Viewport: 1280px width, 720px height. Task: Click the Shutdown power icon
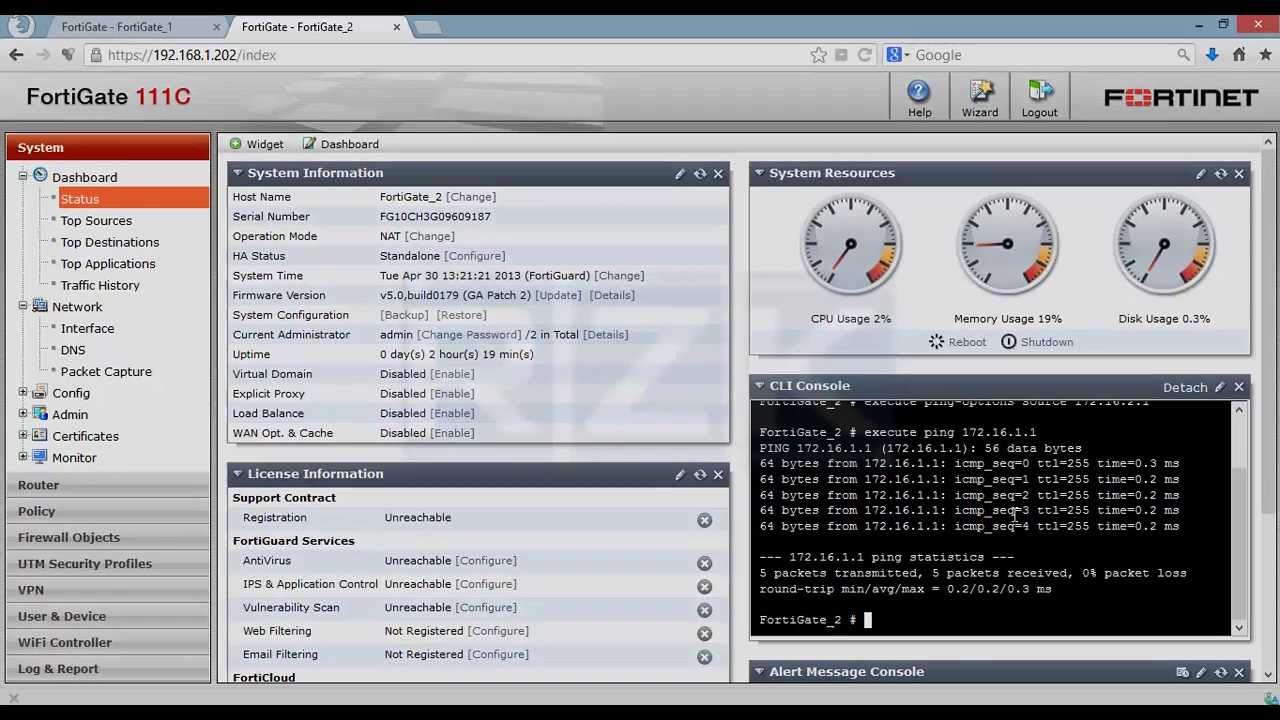(1009, 342)
